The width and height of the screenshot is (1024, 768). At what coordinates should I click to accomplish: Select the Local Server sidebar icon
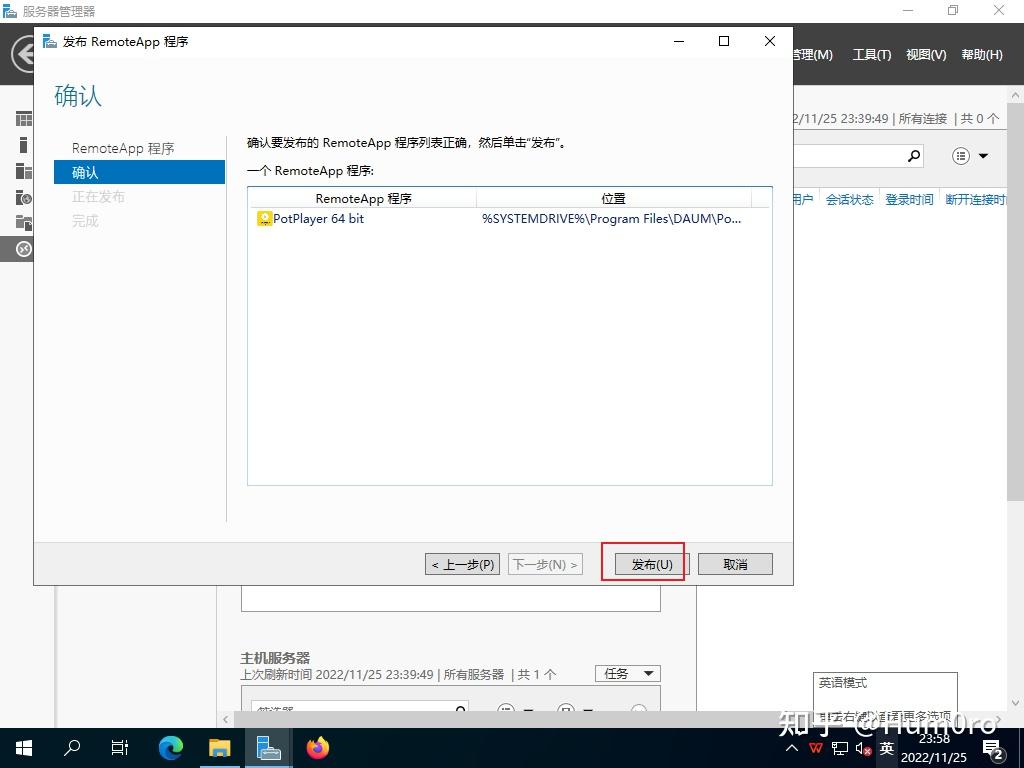click(x=23, y=143)
